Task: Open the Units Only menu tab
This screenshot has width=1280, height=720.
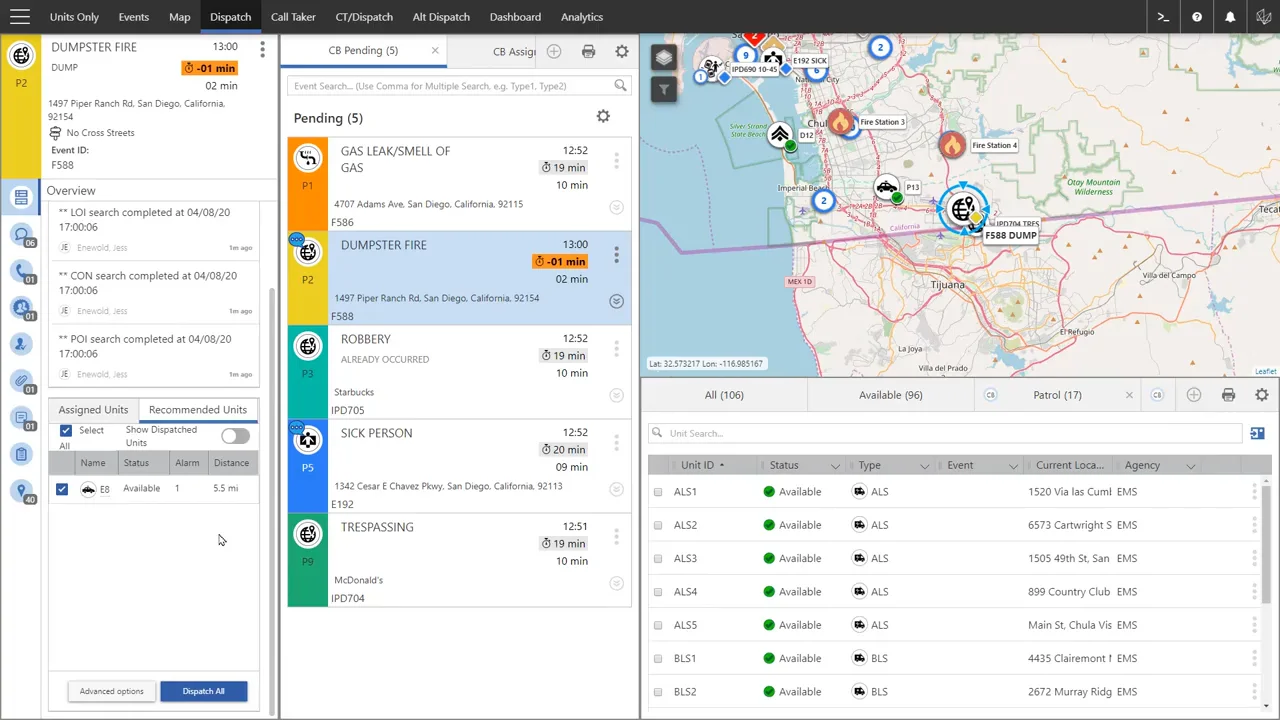Action: click(x=74, y=17)
